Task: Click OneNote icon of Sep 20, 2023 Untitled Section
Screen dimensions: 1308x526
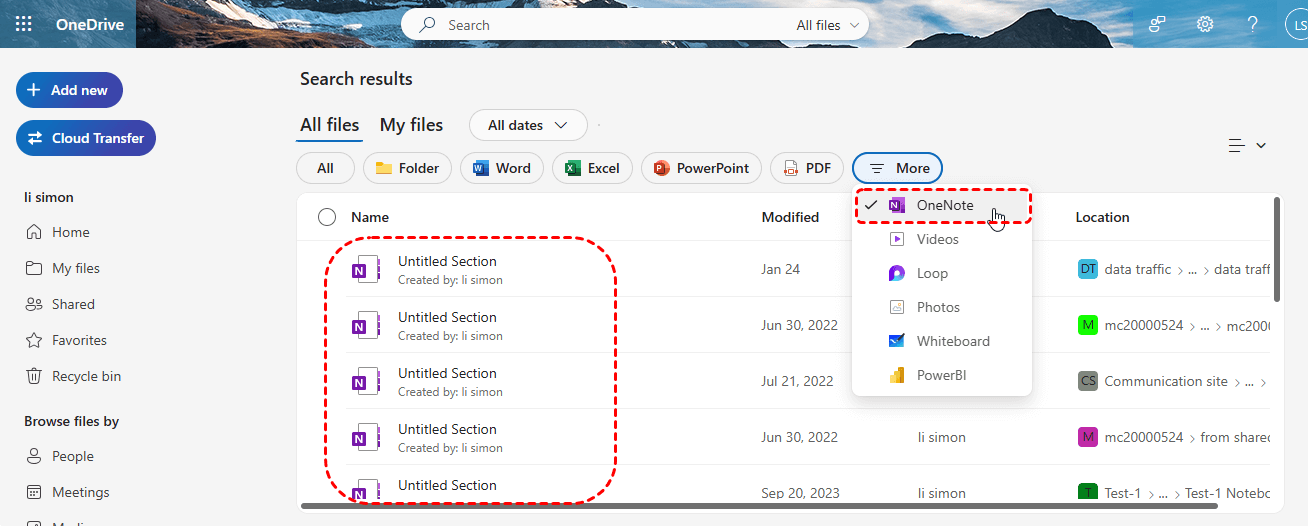Action: point(365,491)
